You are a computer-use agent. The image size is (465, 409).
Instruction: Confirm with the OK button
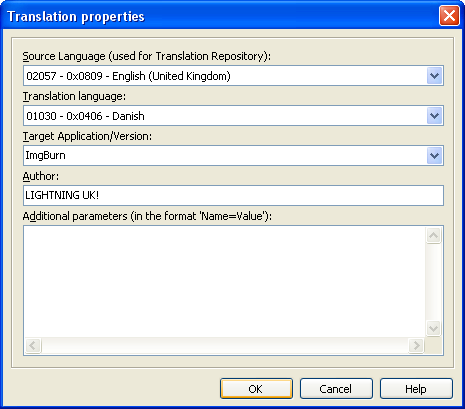(x=256, y=389)
